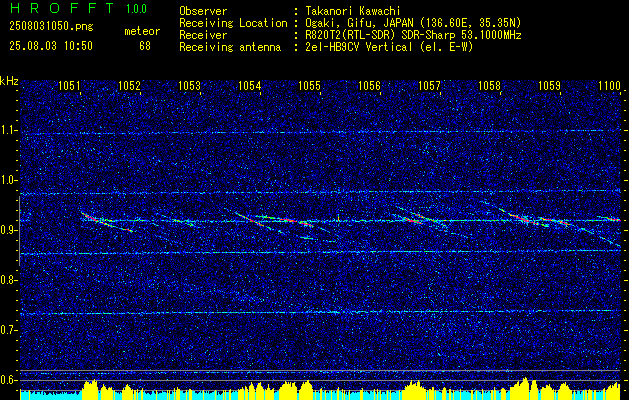
Task: Click the Receiver label
Action: click(x=203, y=35)
